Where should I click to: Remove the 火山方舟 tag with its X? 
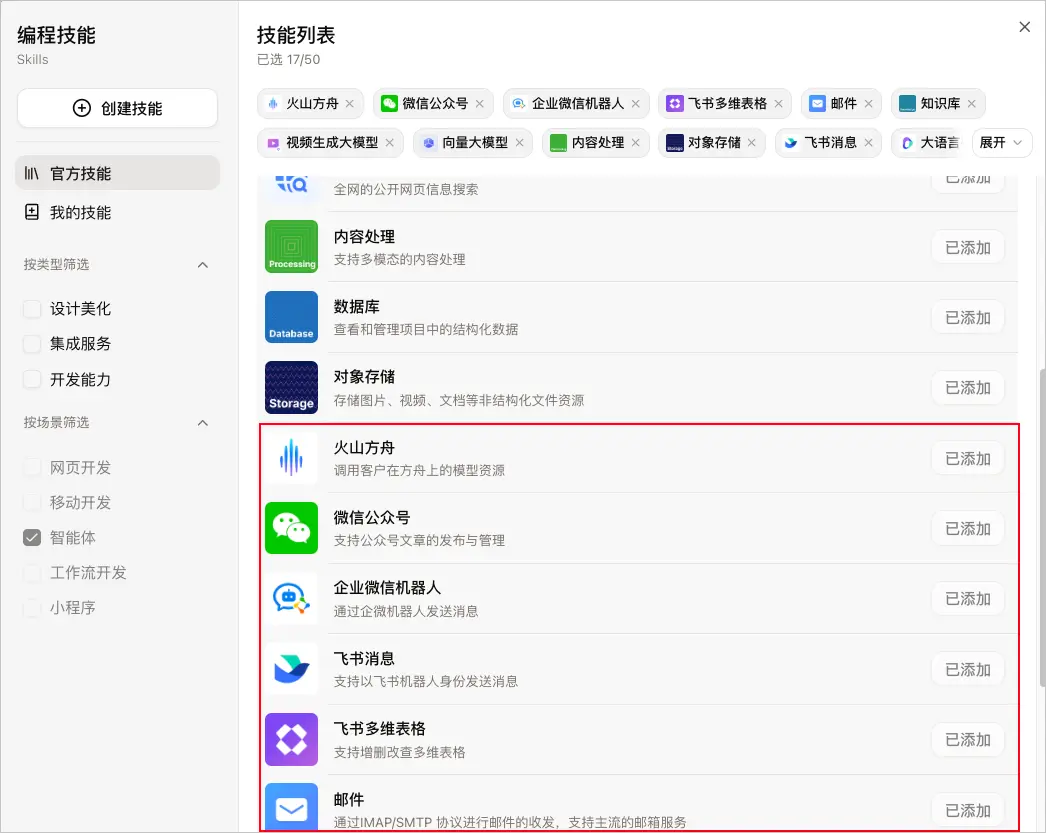point(350,104)
